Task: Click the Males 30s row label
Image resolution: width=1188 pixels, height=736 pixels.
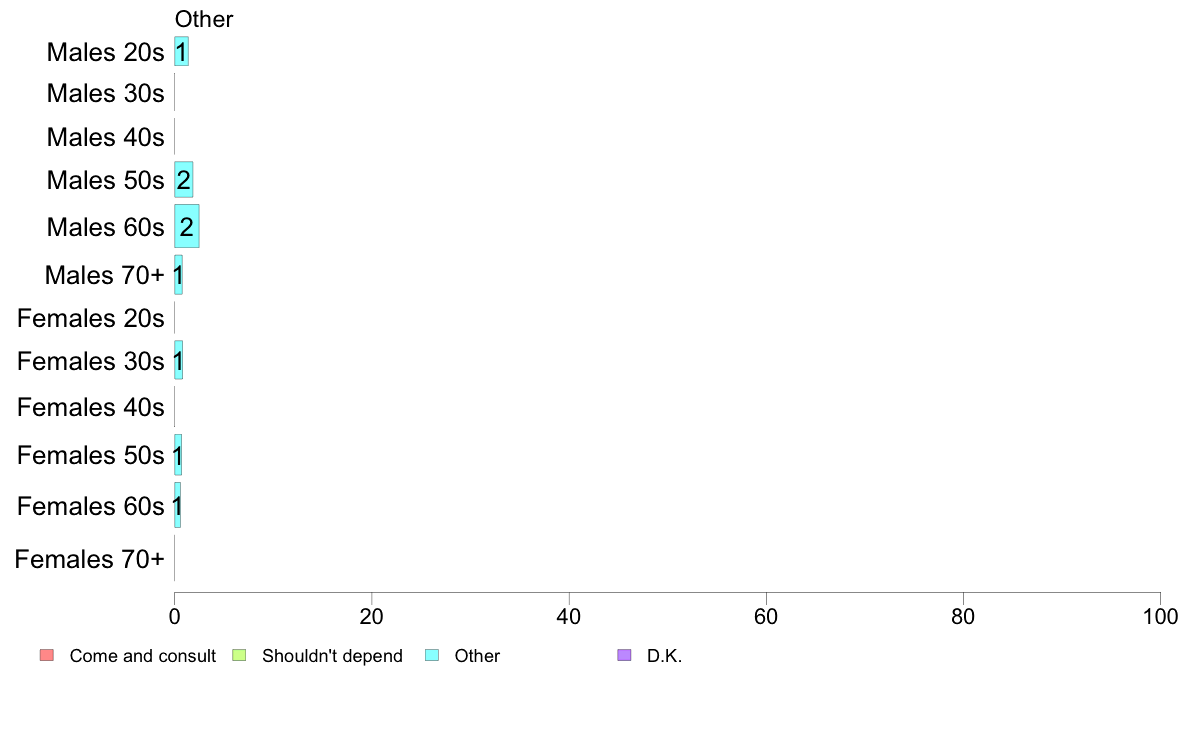Action: point(105,93)
